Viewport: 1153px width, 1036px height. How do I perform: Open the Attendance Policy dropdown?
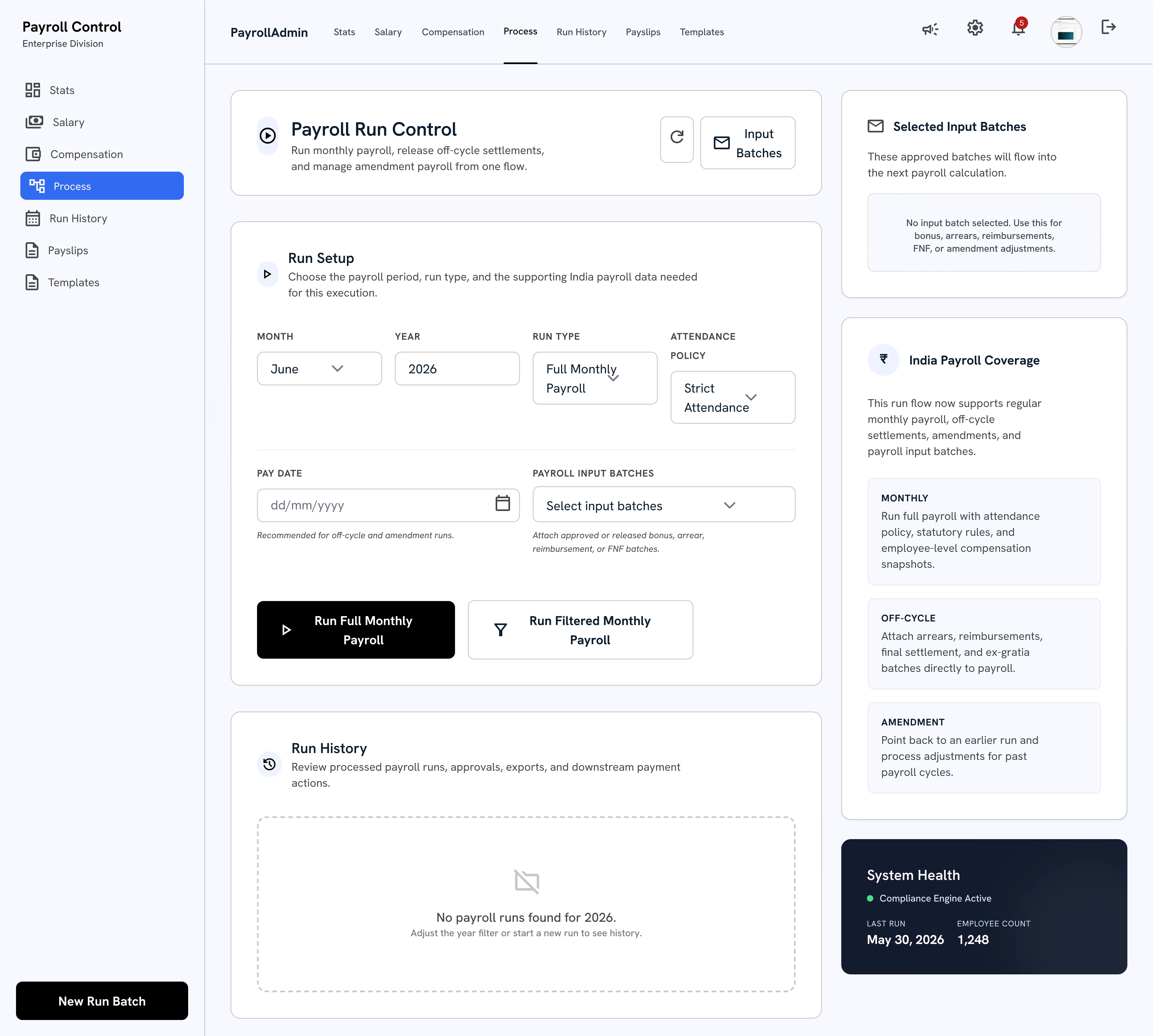click(x=733, y=397)
